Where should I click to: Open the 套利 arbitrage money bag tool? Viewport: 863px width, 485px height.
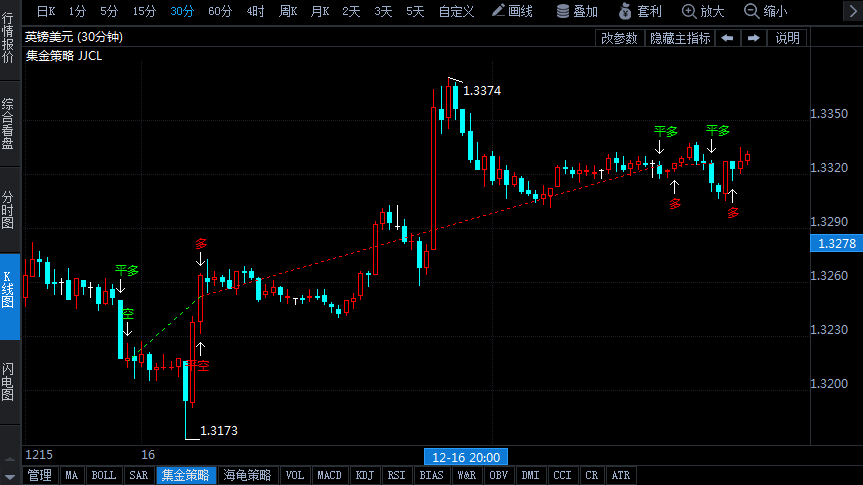click(640, 11)
